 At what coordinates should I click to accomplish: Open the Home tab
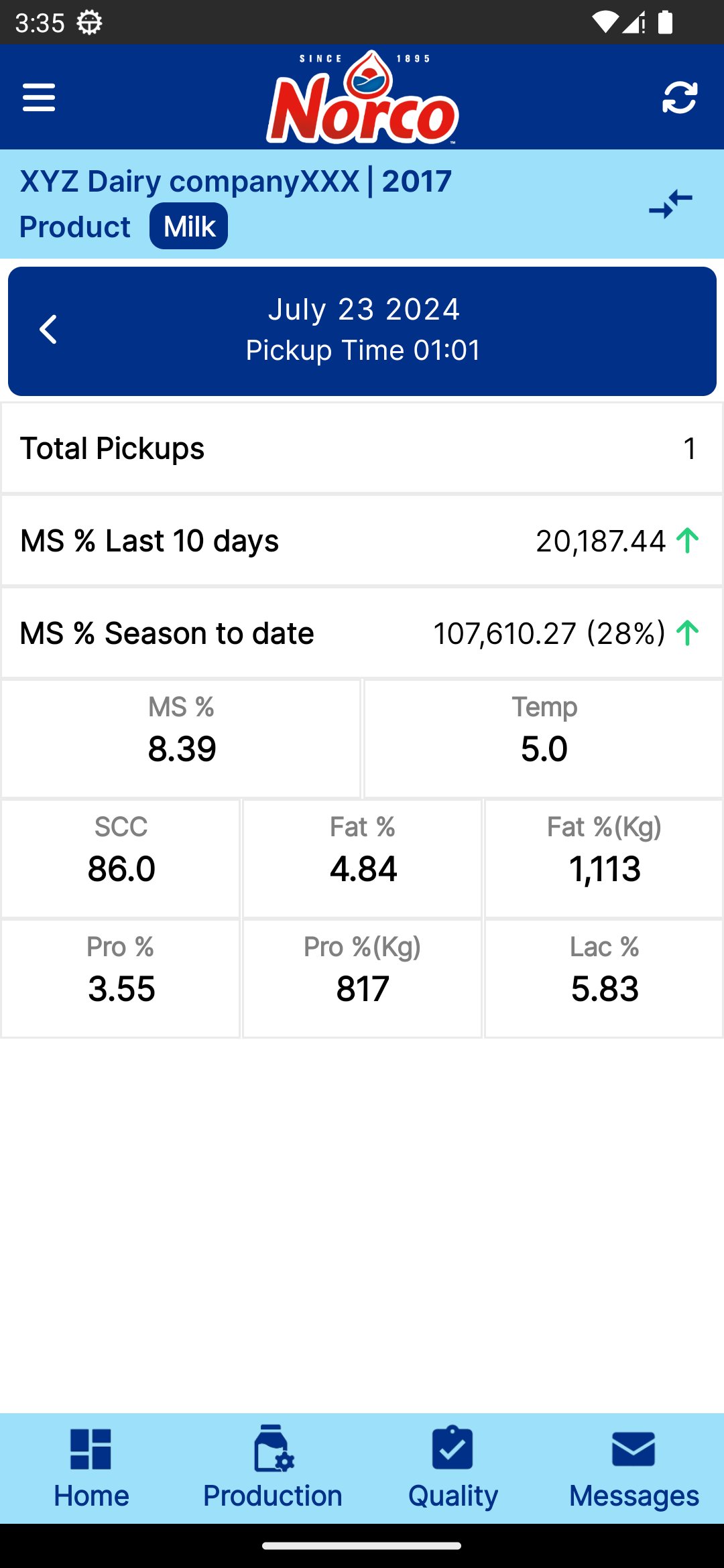click(91, 1467)
